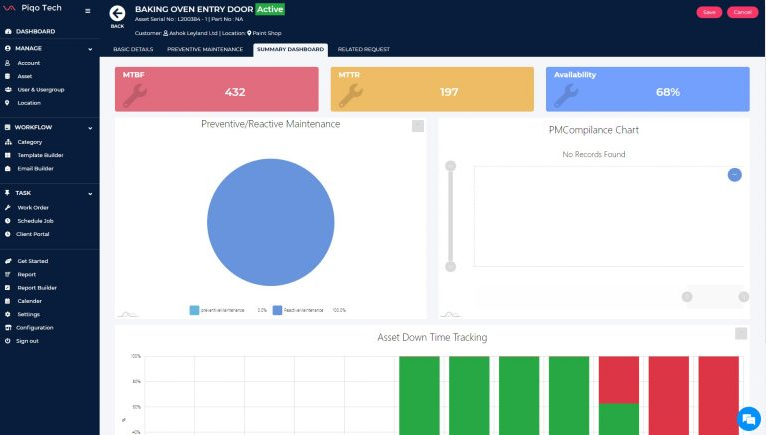Image resolution: width=766 pixels, height=435 pixels.
Task: Click the blue minus icon in PMCompliance chart
Action: 734,174
